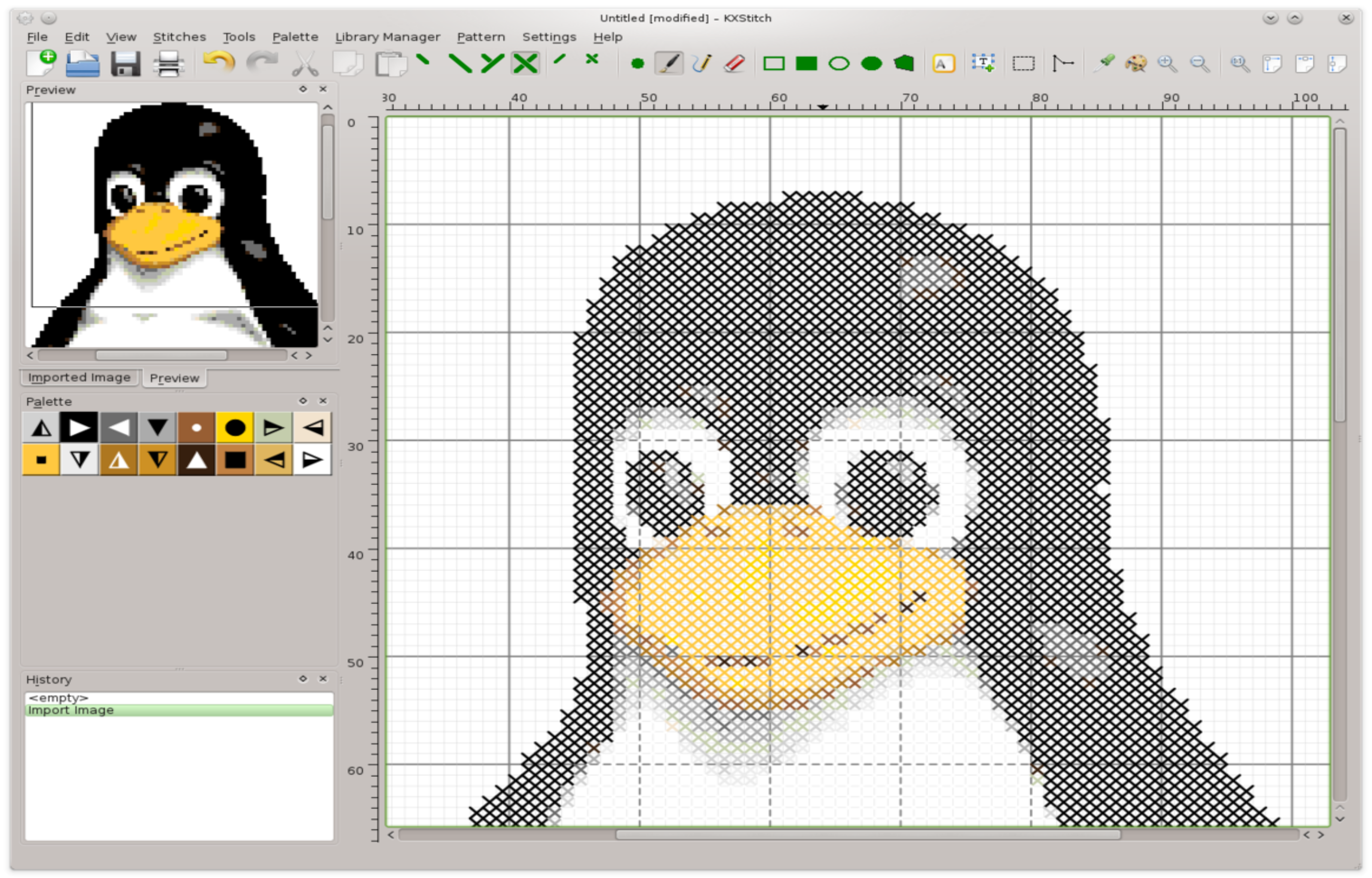
Task: Save the pattern with the floppy icon
Action: click(x=125, y=63)
